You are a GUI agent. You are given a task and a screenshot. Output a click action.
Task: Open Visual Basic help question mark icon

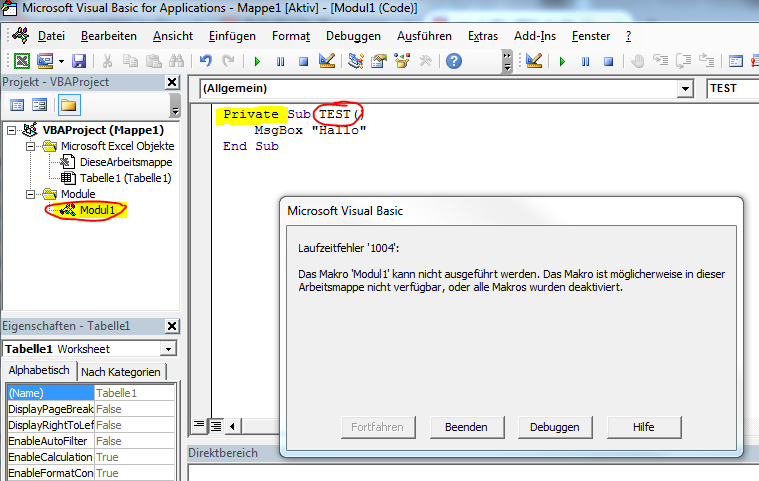coord(454,61)
